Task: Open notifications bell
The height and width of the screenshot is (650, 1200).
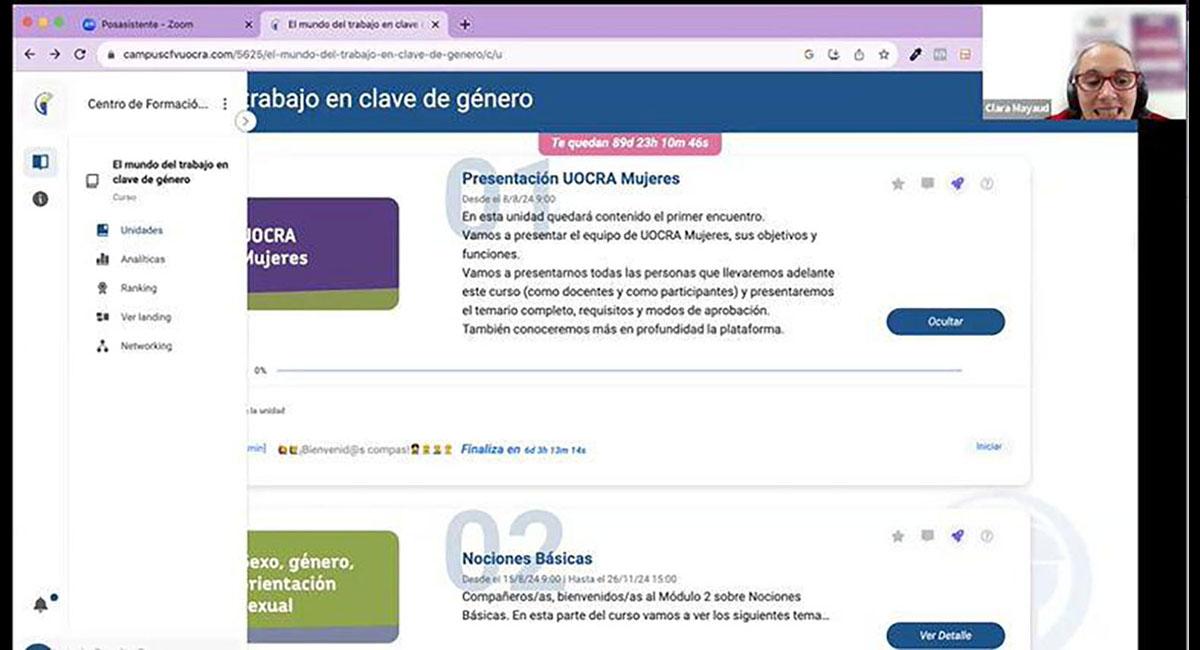Action: click(x=41, y=604)
